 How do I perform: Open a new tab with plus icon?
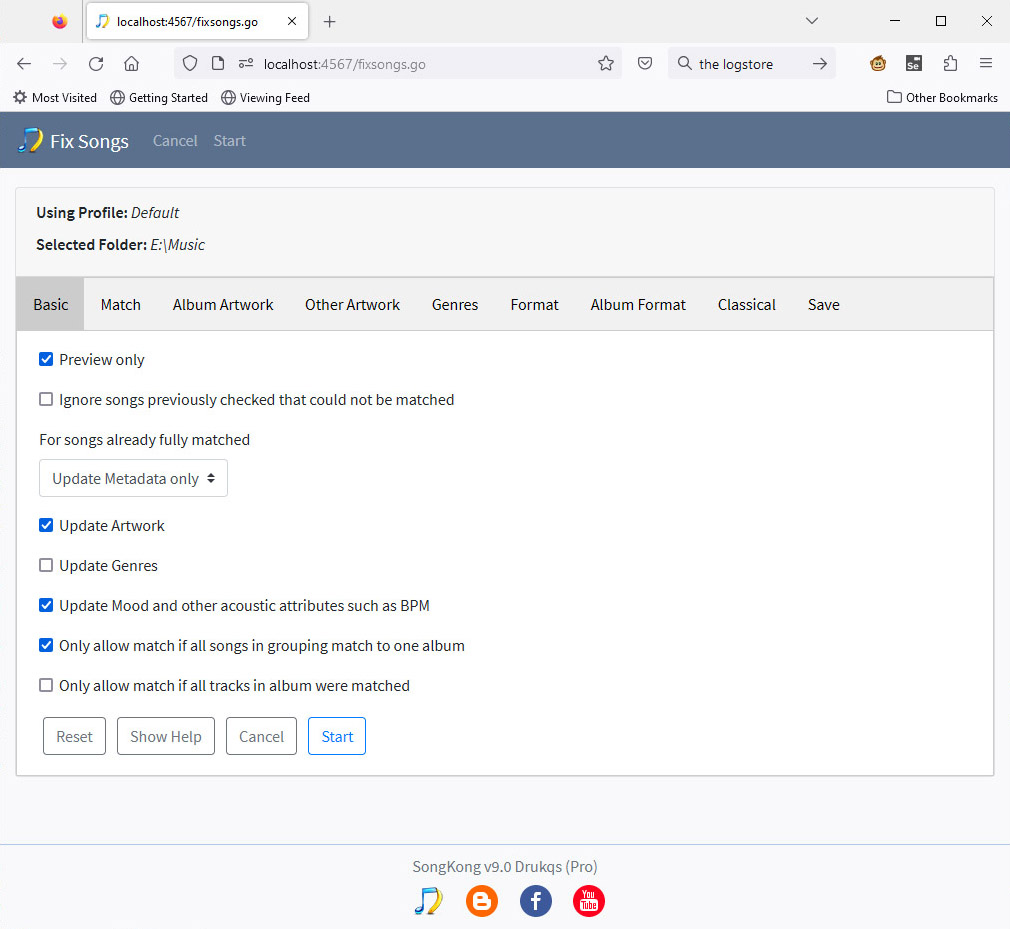tap(330, 22)
